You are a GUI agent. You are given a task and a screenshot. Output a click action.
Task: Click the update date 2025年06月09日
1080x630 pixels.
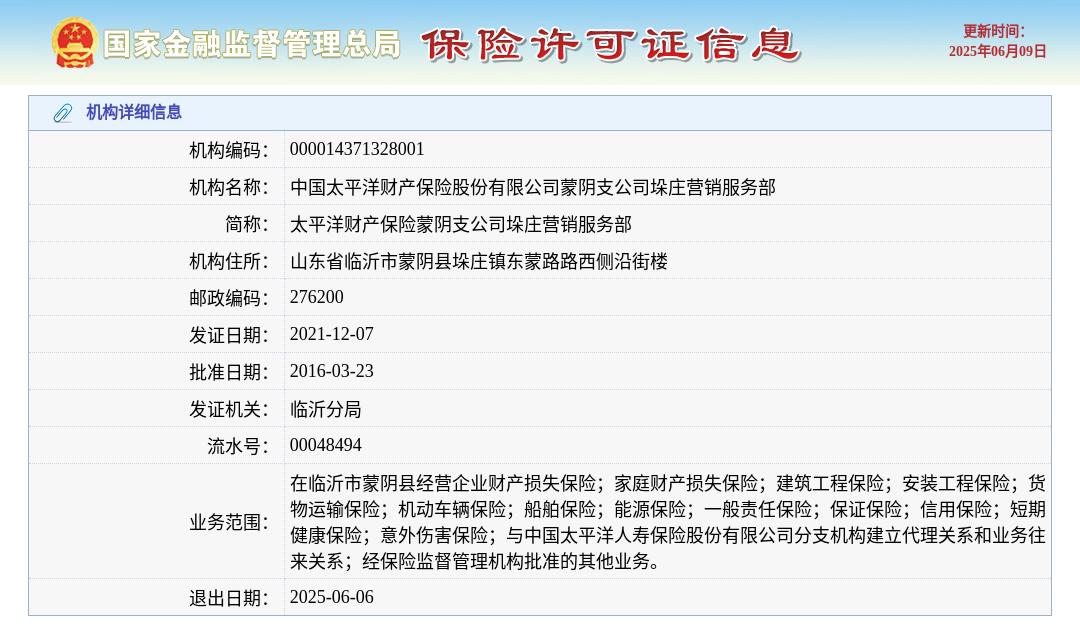click(997, 52)
